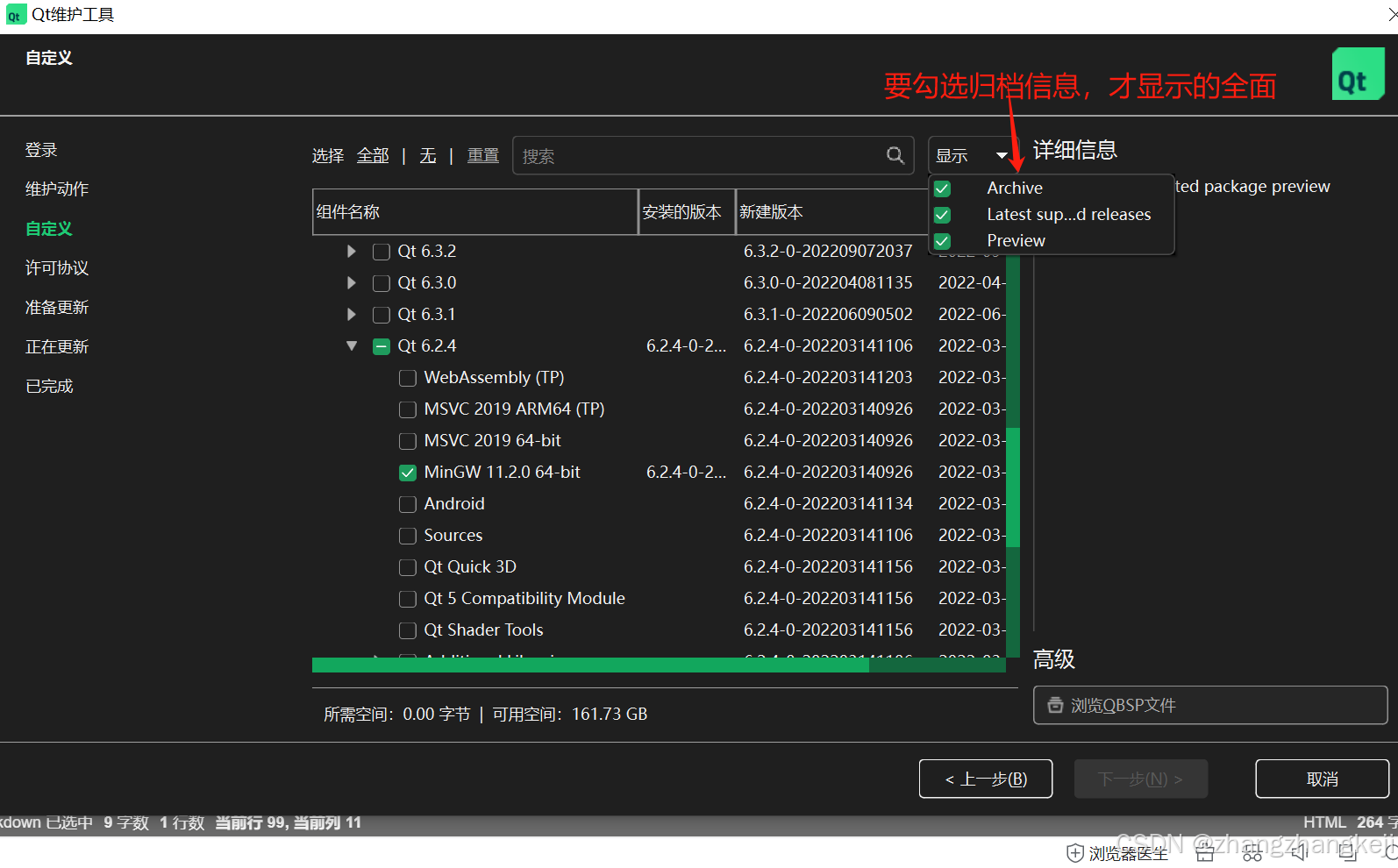Open the 显示 filter dropdown
This screenshot has width=1398, height=868.
pyautogui.click(x=972, y=155)
